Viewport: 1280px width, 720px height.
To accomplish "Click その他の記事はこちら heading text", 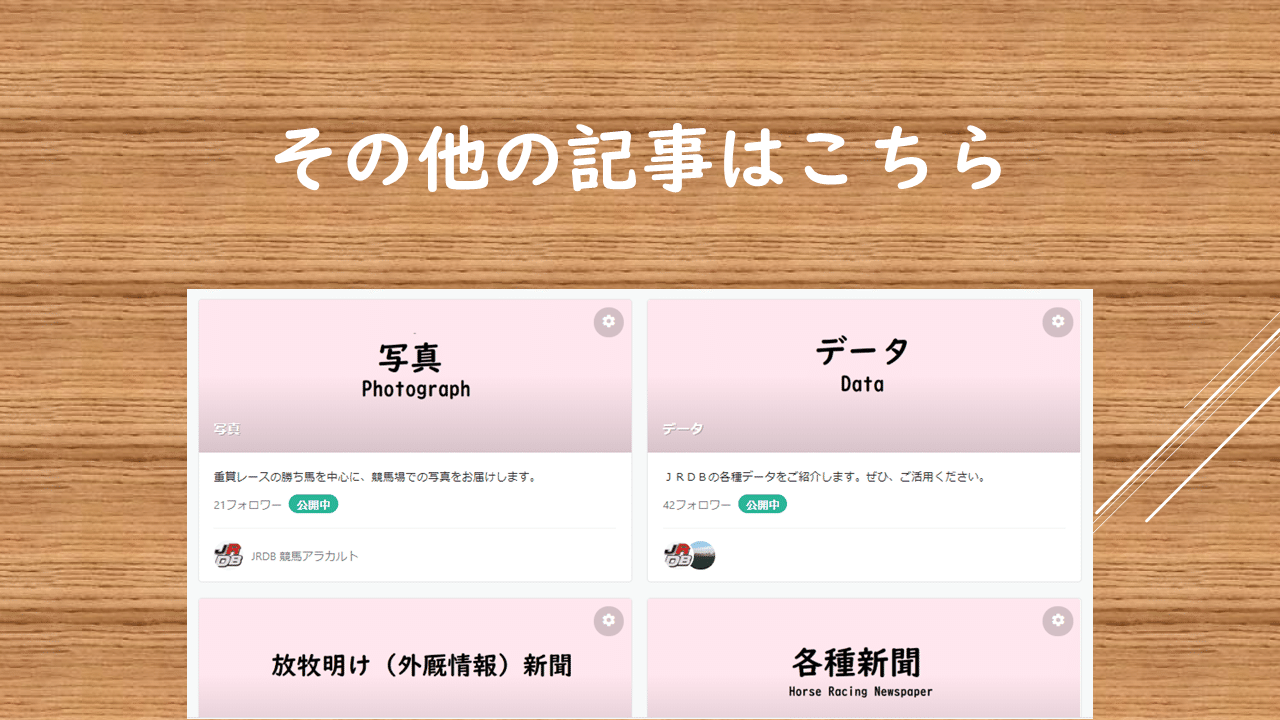I will point(639,158).
